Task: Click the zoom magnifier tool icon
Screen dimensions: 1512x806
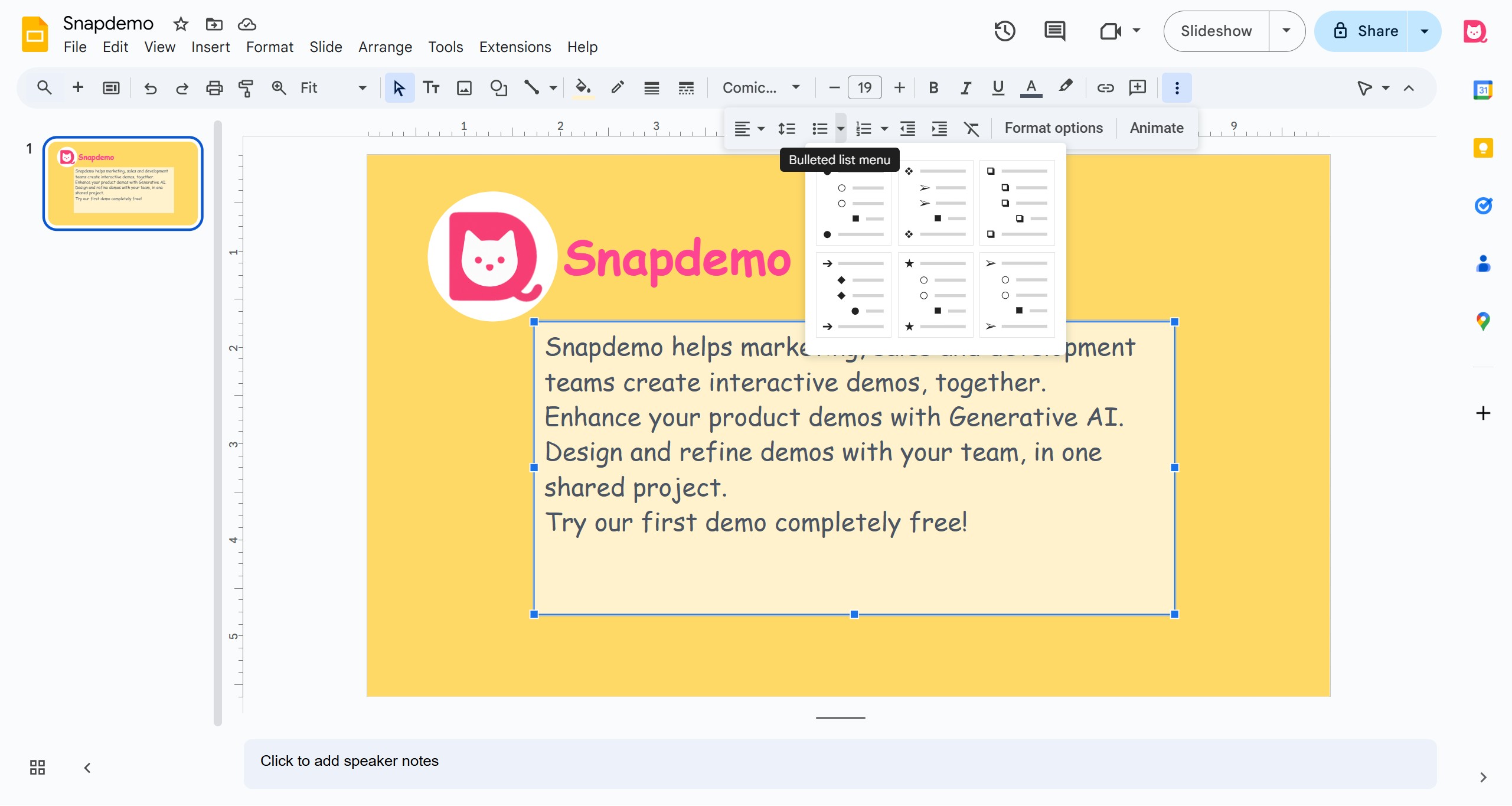Action: 279,88
